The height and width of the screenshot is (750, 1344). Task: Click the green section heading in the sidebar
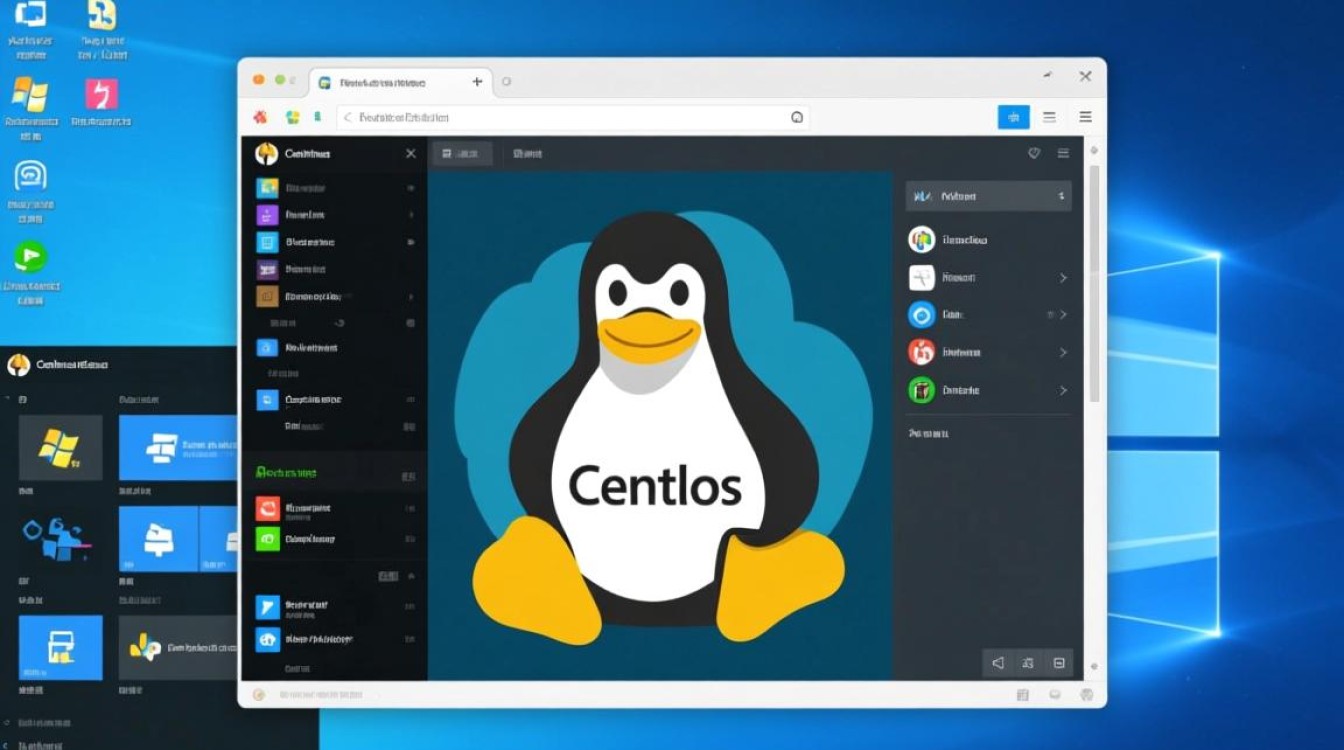286,472
